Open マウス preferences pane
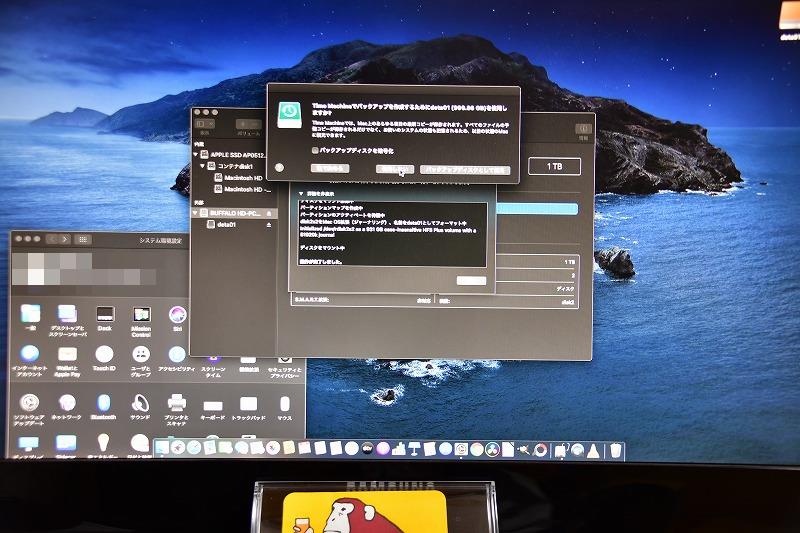The height and width of the screenshot is (533, 800). (285, 408)
